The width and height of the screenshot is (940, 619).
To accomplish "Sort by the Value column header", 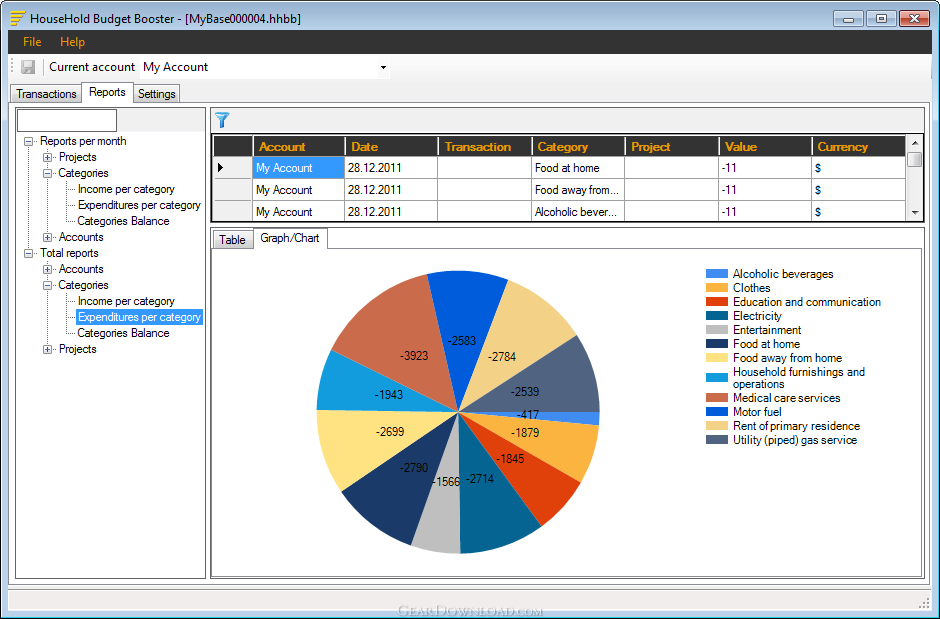I will pyautogui.click(x=765, y=147).
